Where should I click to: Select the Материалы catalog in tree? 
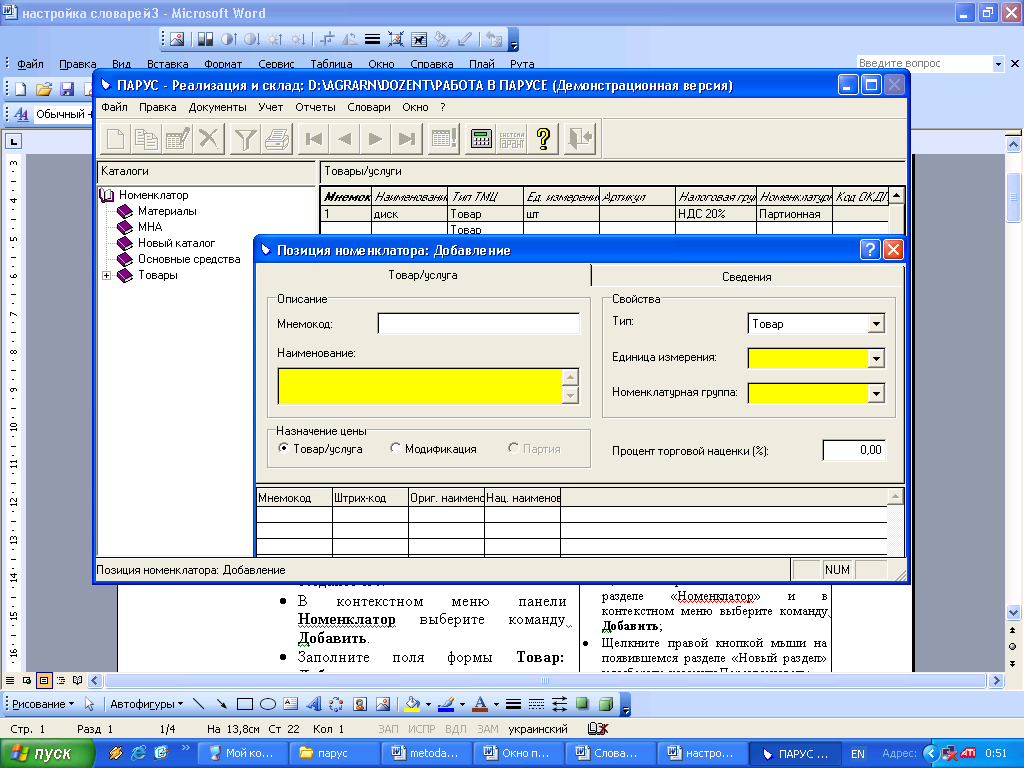(x=167, y=211)
